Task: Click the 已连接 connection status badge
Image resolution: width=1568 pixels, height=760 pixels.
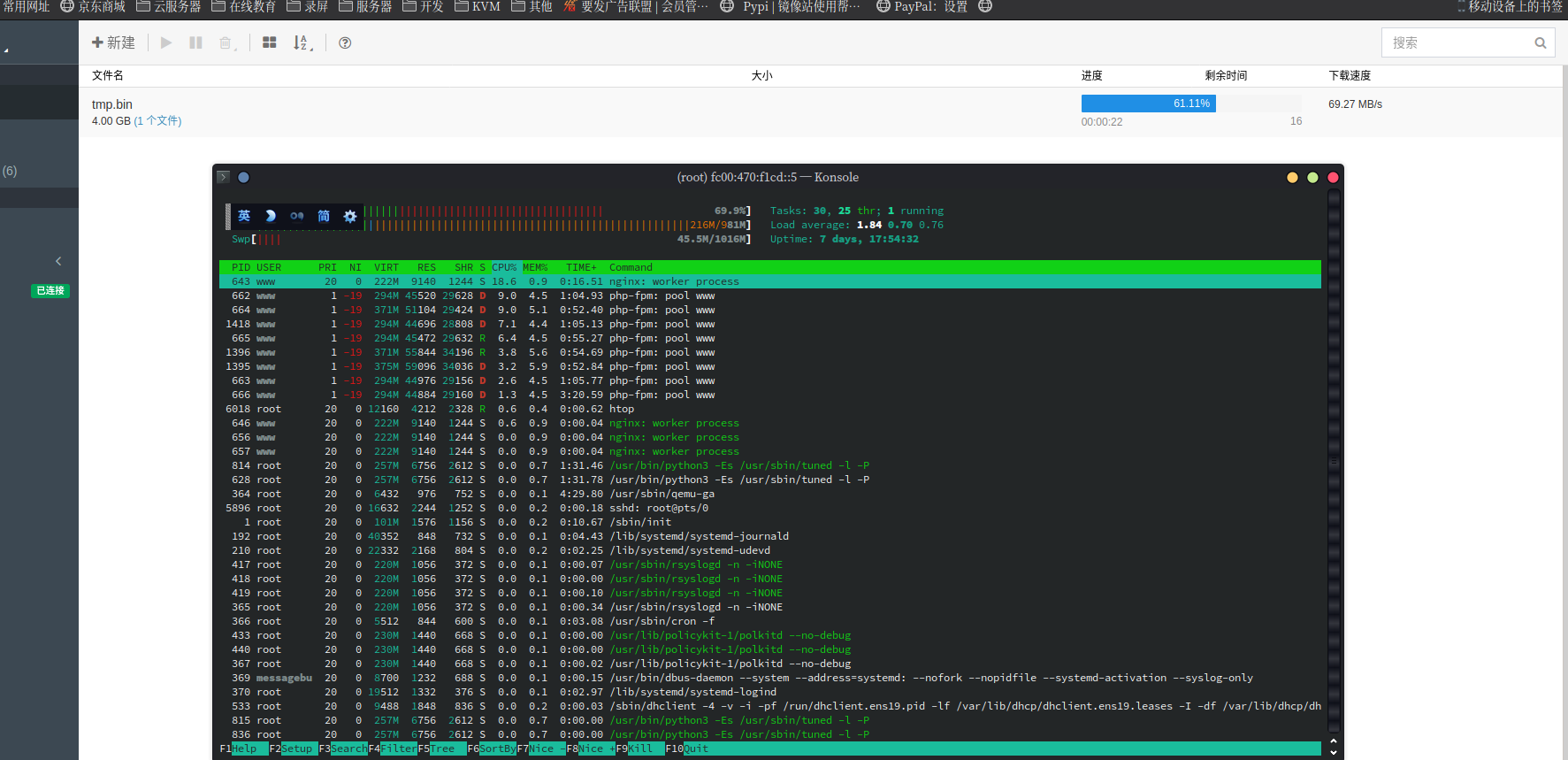Action: (x=50, y=290)
